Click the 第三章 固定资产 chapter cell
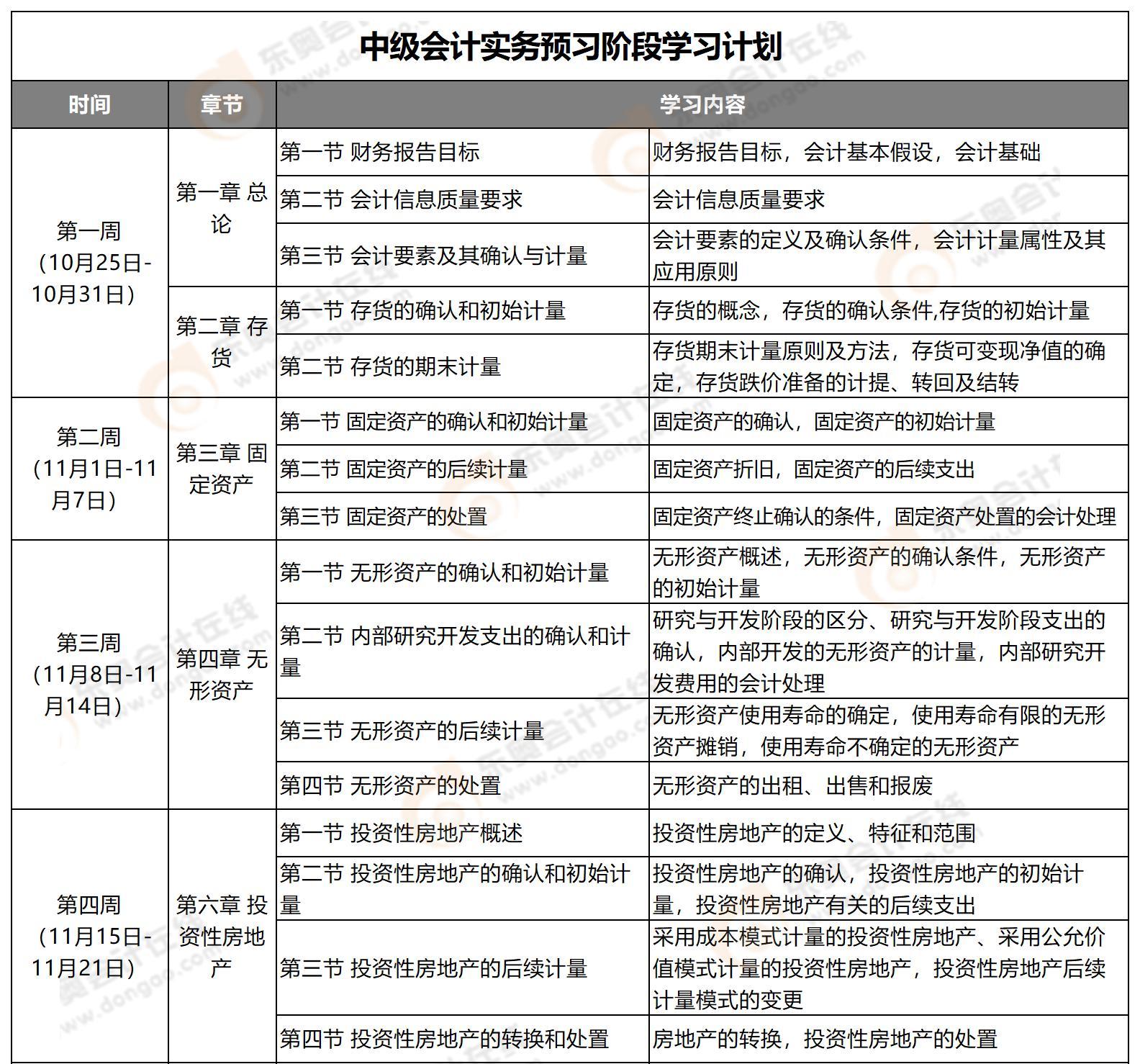Image resolution: width=1140 pixels, height=1064 pixels. (222, 468)
